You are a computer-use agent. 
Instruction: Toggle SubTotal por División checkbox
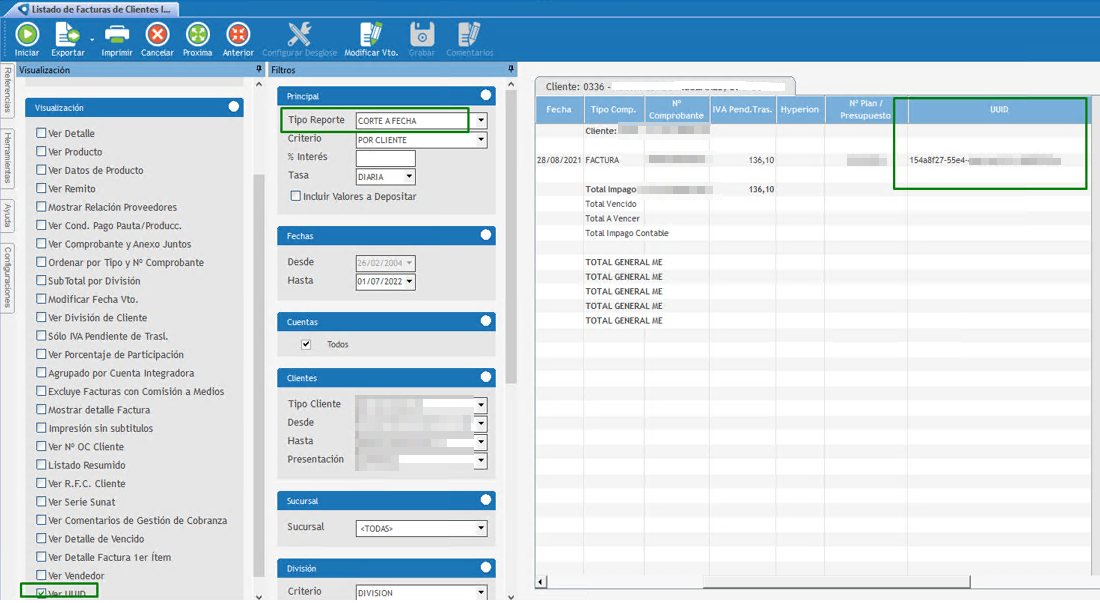click(41, 280)
